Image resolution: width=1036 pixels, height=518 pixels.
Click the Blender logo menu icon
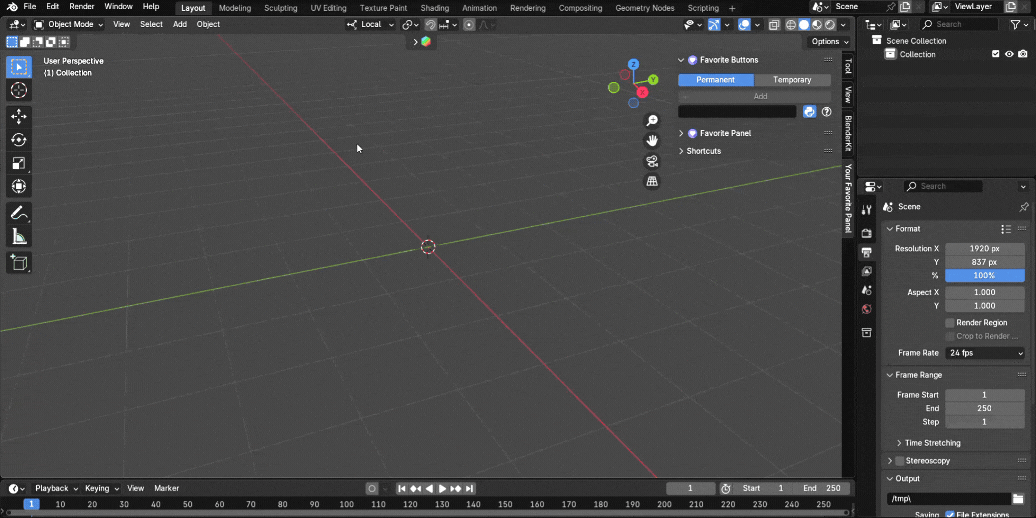[12, 7]
